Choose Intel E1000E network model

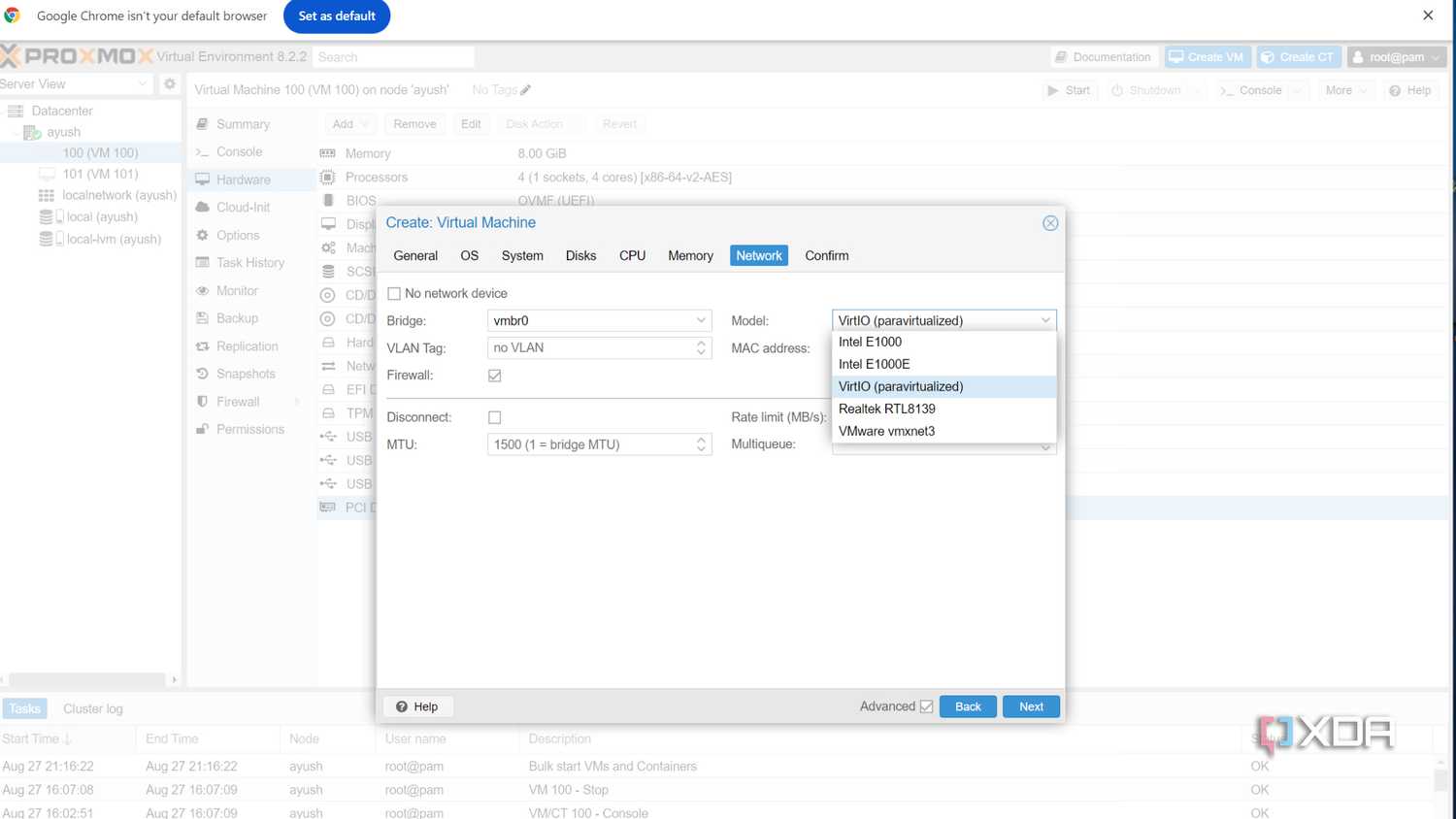tap(943, 364)
